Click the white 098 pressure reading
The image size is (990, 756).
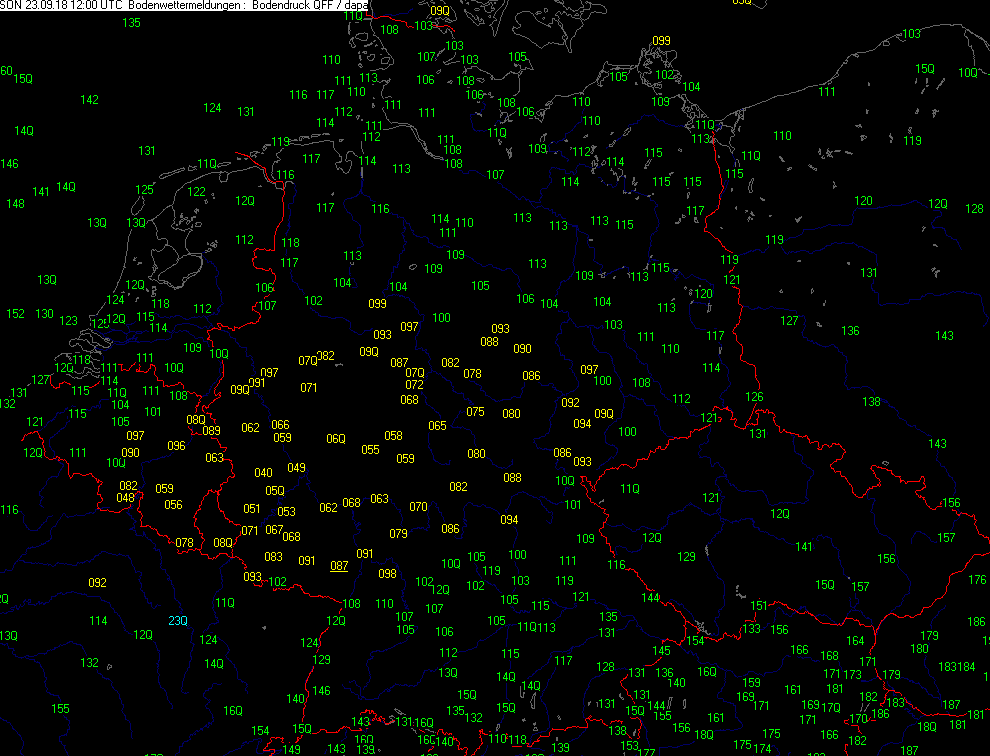[x=387, y=574]
